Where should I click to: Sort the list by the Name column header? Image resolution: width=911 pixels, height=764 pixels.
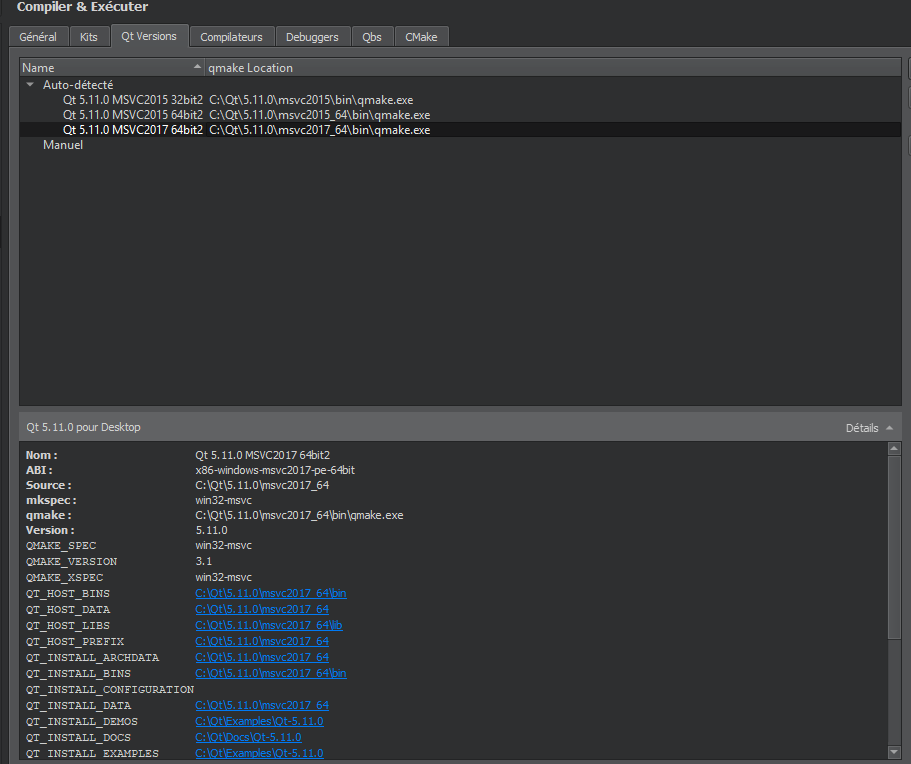(x=112, y=67)
